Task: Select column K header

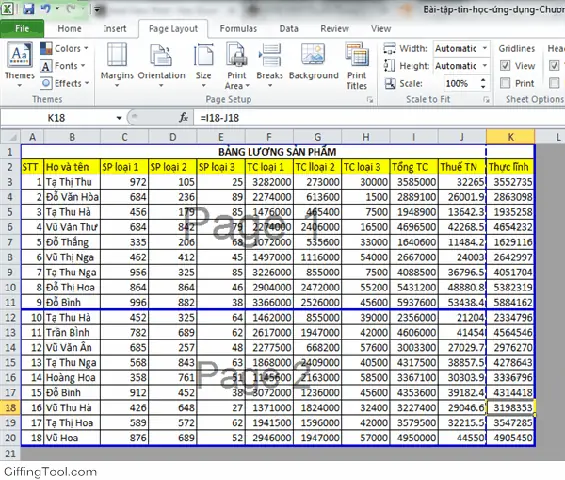Action: tap(510, 137)
